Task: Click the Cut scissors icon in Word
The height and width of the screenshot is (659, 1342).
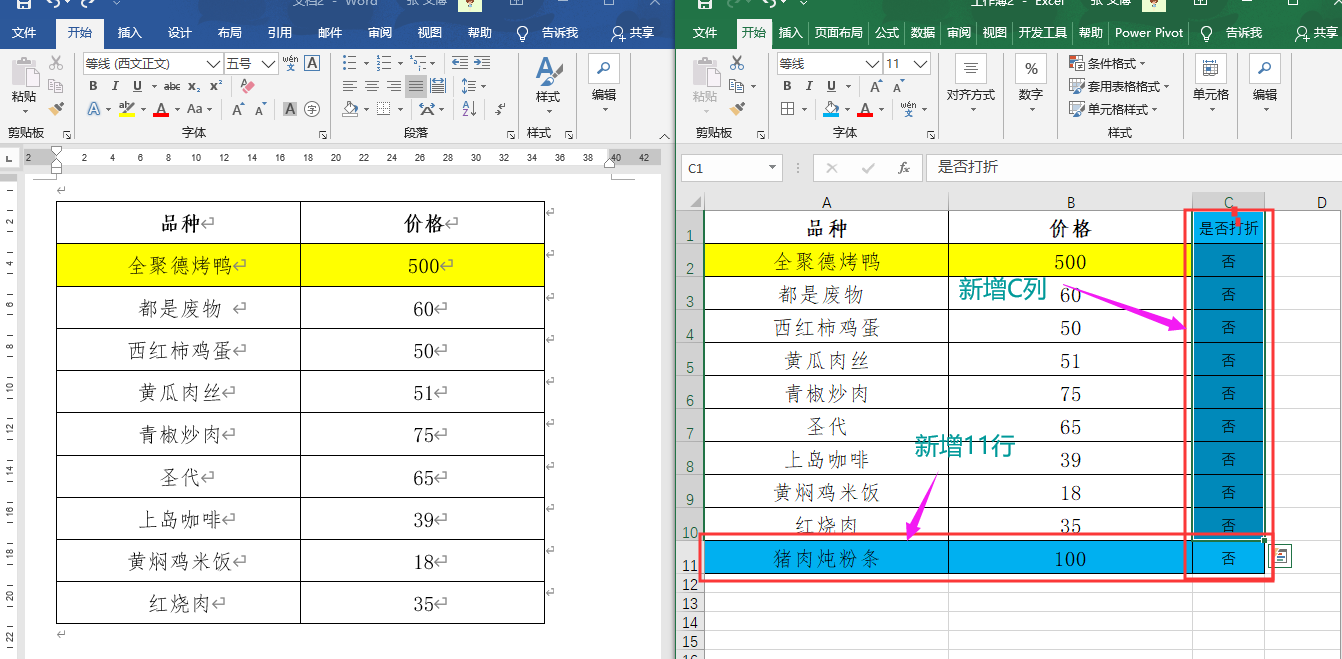Action: 56,63
